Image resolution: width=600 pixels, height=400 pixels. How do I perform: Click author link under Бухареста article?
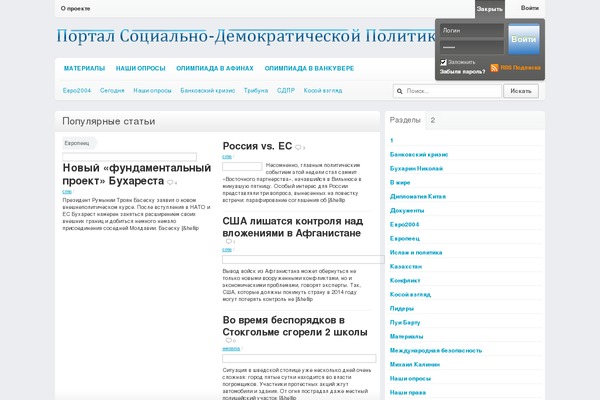coord(67,191)
